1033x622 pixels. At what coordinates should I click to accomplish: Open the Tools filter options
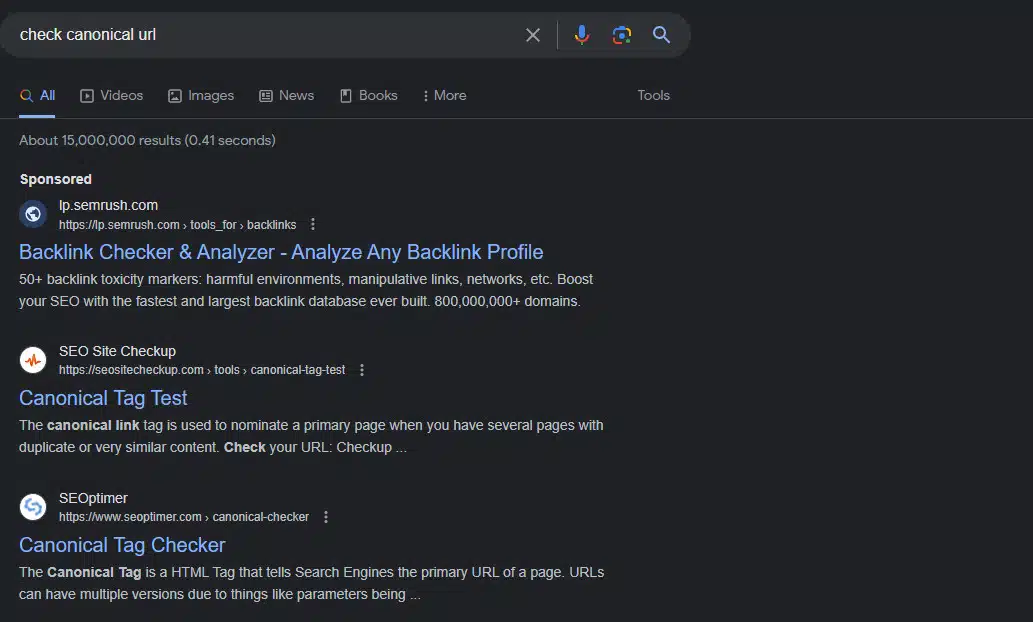[x=653, y=96]
